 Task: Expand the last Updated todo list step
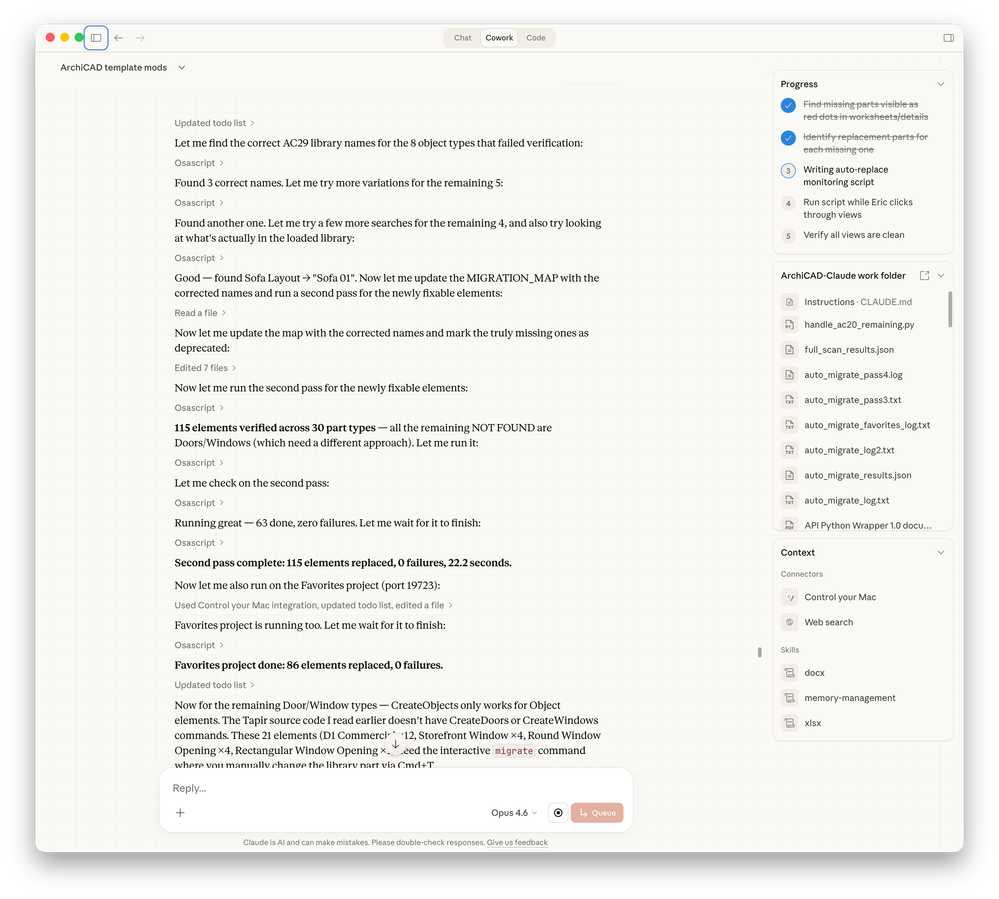(215, 685)
